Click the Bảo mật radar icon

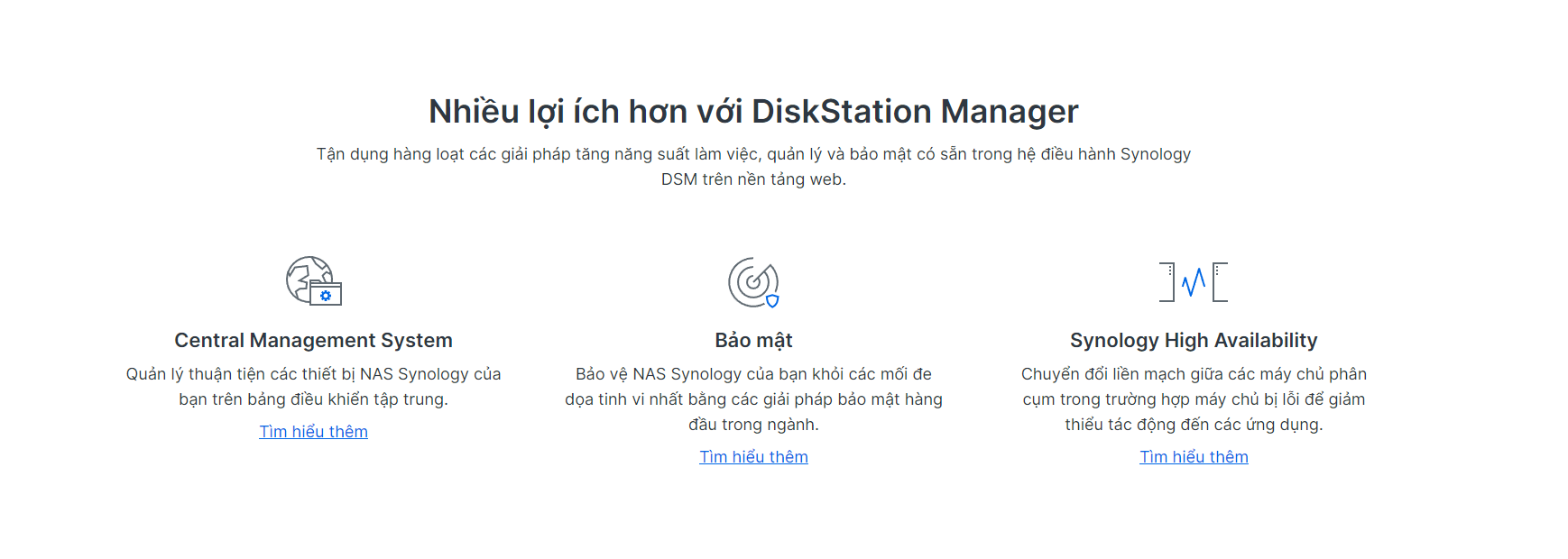753,282
